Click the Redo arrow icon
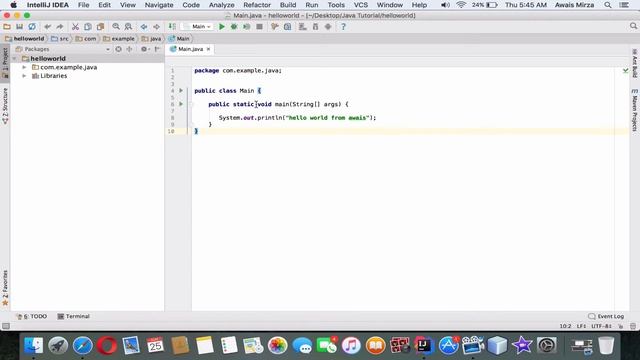Screen dimensions: 640x360 [x=60, y=27]
